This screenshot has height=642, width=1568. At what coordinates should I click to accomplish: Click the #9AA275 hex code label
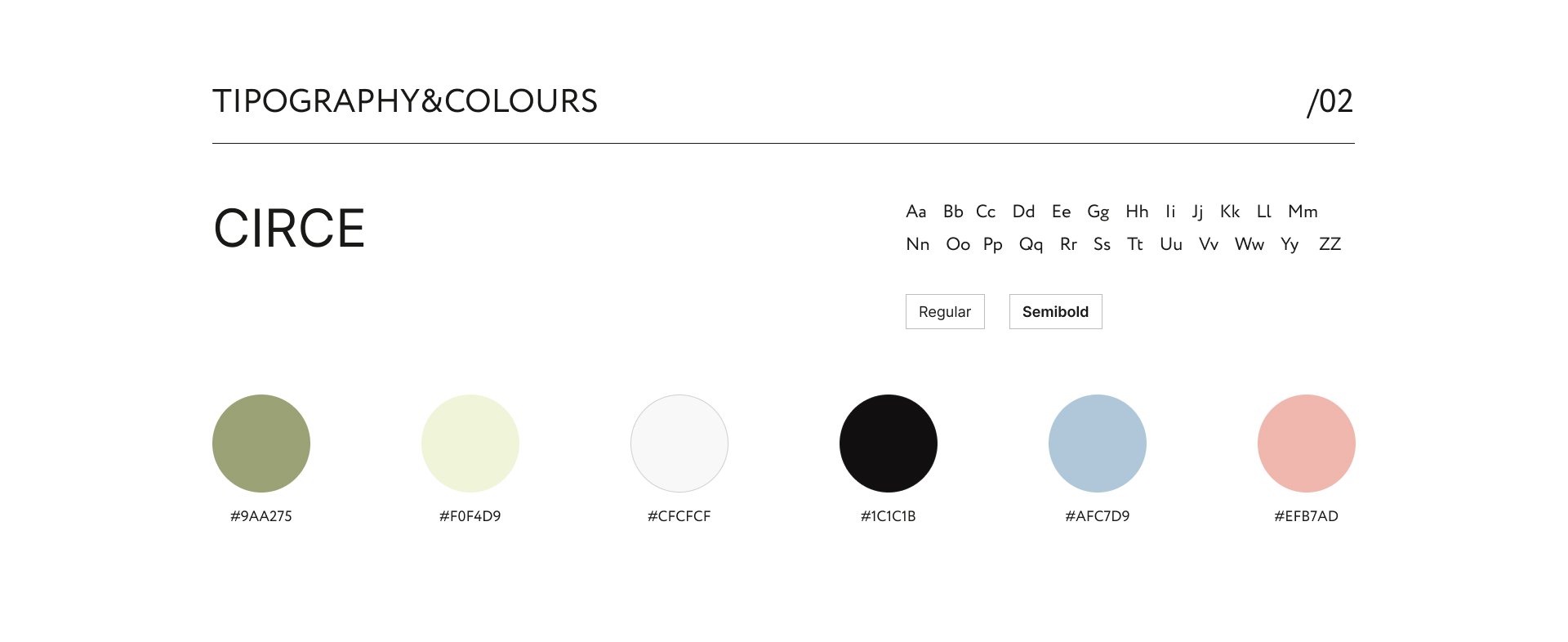261,516
